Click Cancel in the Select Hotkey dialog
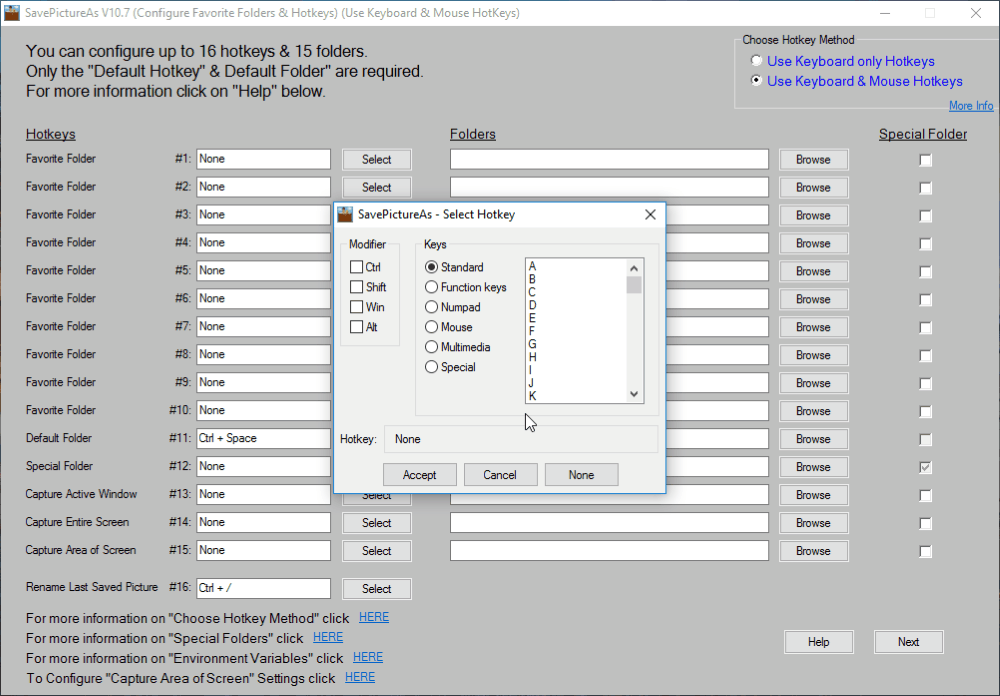 (x=500, y=475)
